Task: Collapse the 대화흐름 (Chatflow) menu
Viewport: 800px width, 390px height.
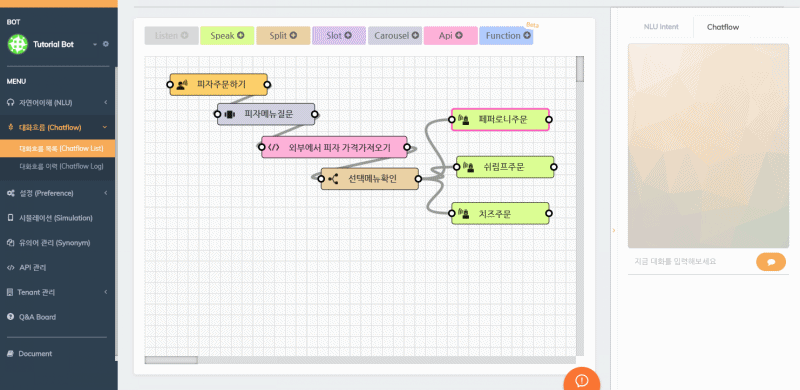Action: [x=57, y=127]
